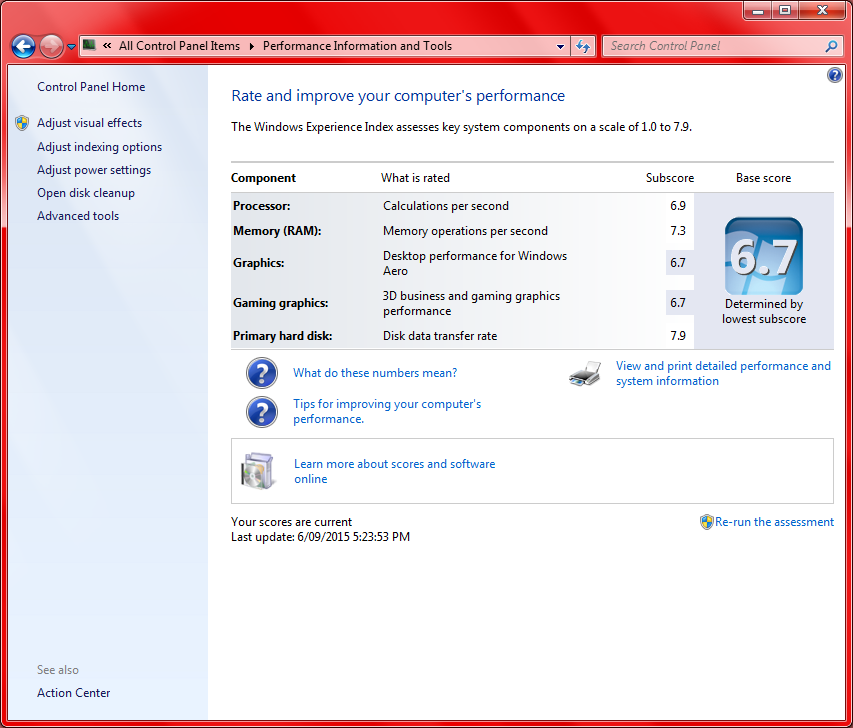
Task: Open Adjust indexing options
Action: point(100,147)
